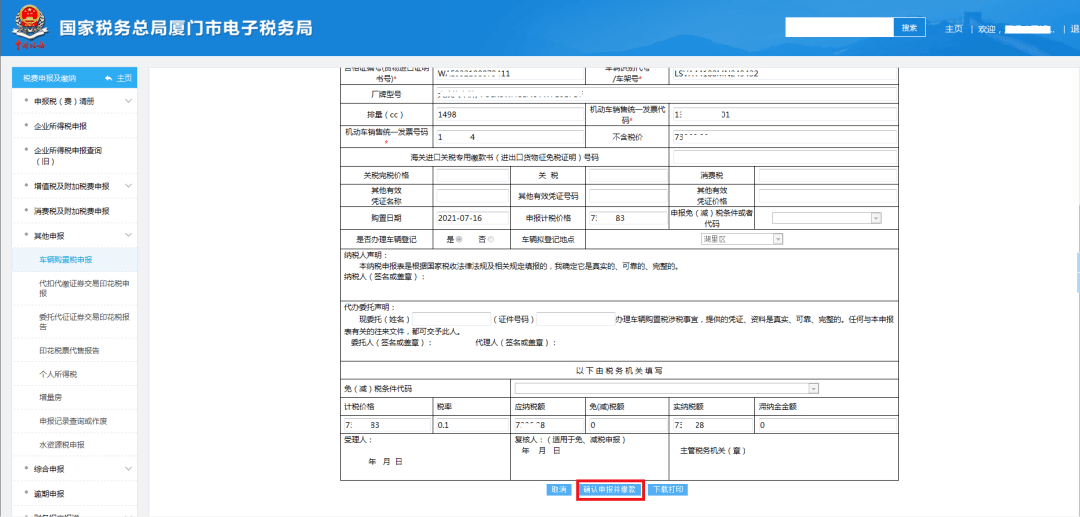This screenshot has width=1080, height=517.
Task: Click the 搜索 button in header
Action: [909, 28]
